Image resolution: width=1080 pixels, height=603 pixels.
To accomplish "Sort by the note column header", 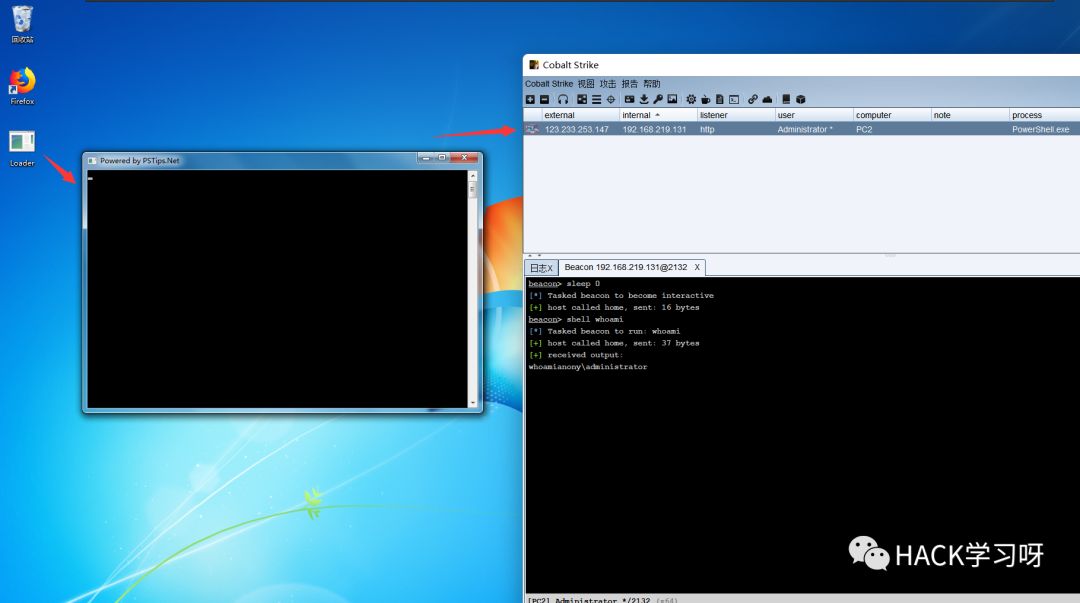I will tap(969, 115).
